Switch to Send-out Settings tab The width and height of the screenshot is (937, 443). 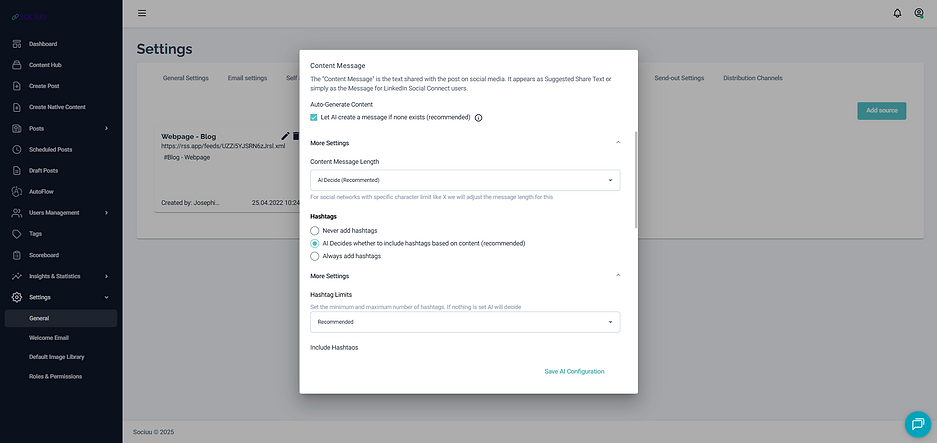tap(679, 78)
